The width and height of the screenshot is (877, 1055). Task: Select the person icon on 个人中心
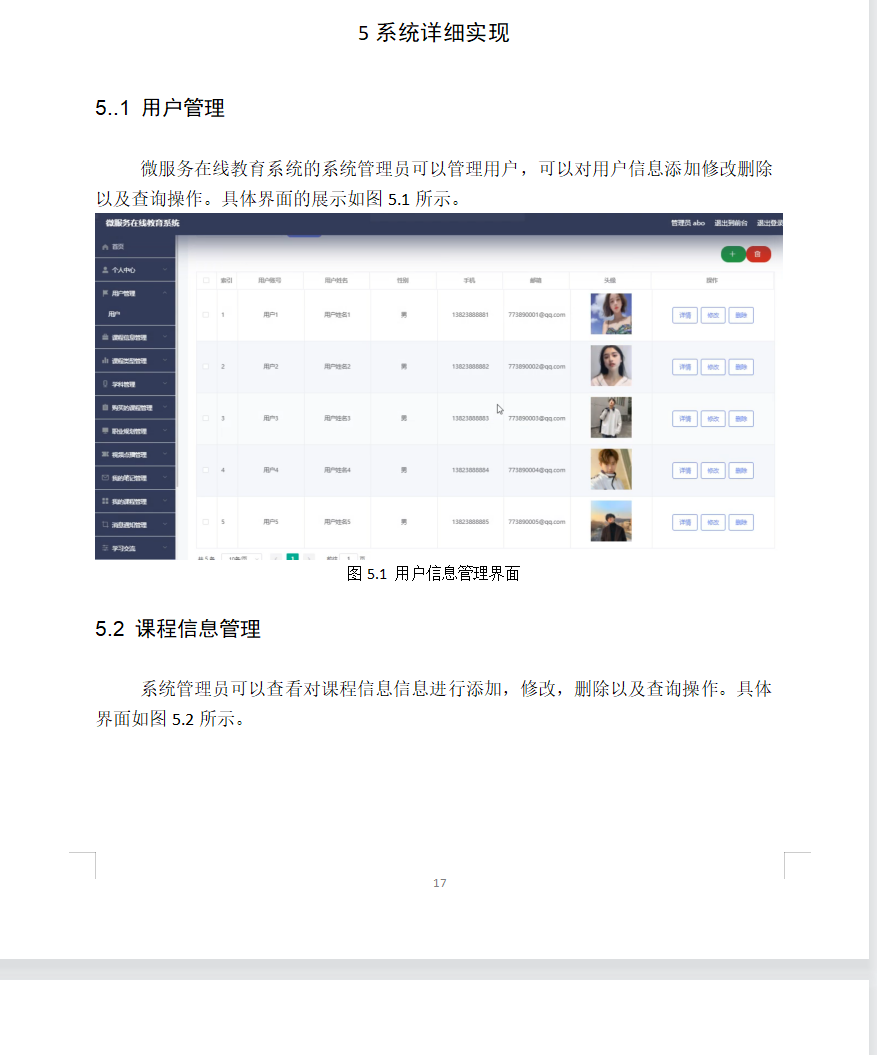click(x=104, y=269)
